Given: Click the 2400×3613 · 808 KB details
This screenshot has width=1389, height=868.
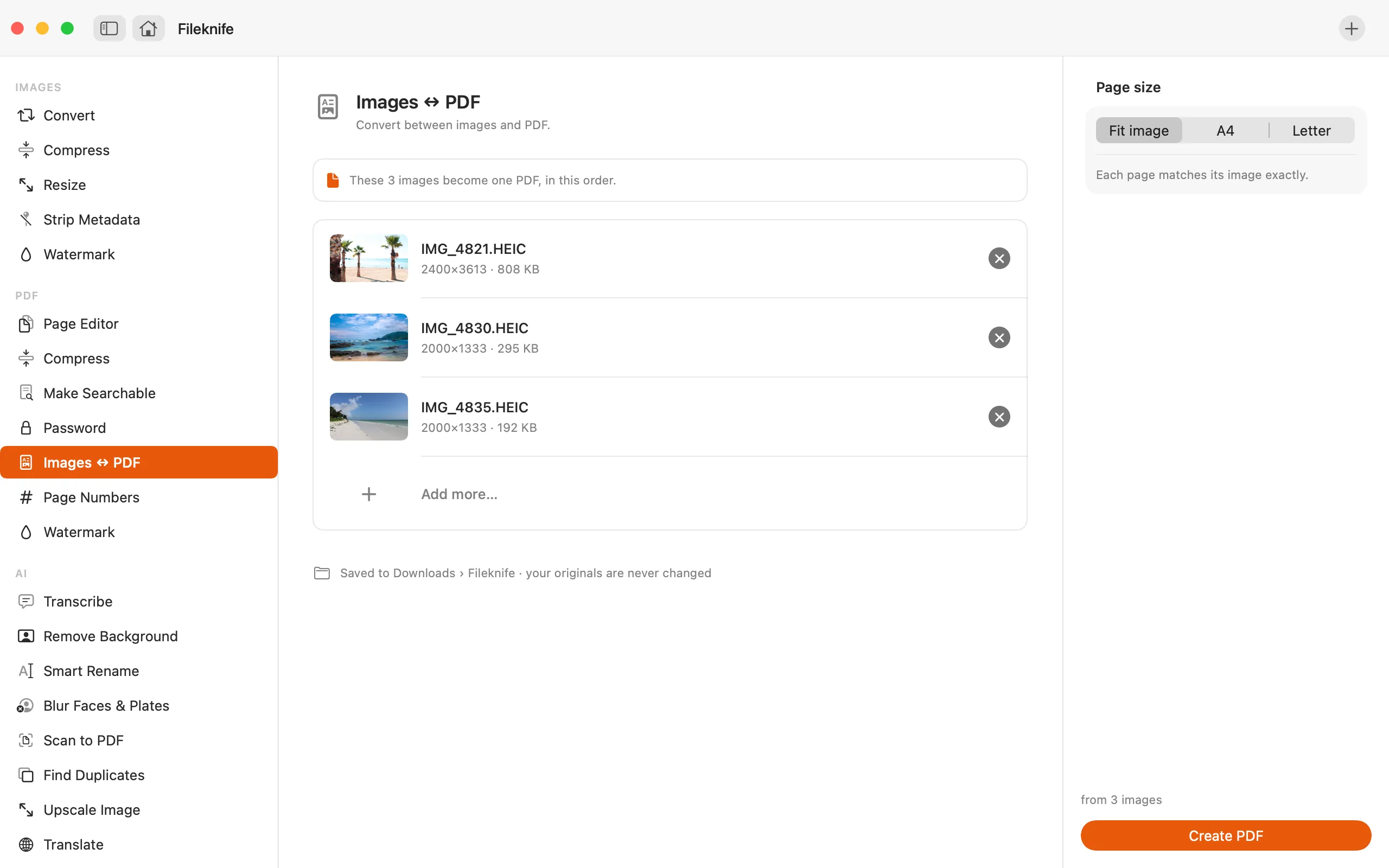Looking at the screenshot, I should pyautogui.click(x=480, y=269).
